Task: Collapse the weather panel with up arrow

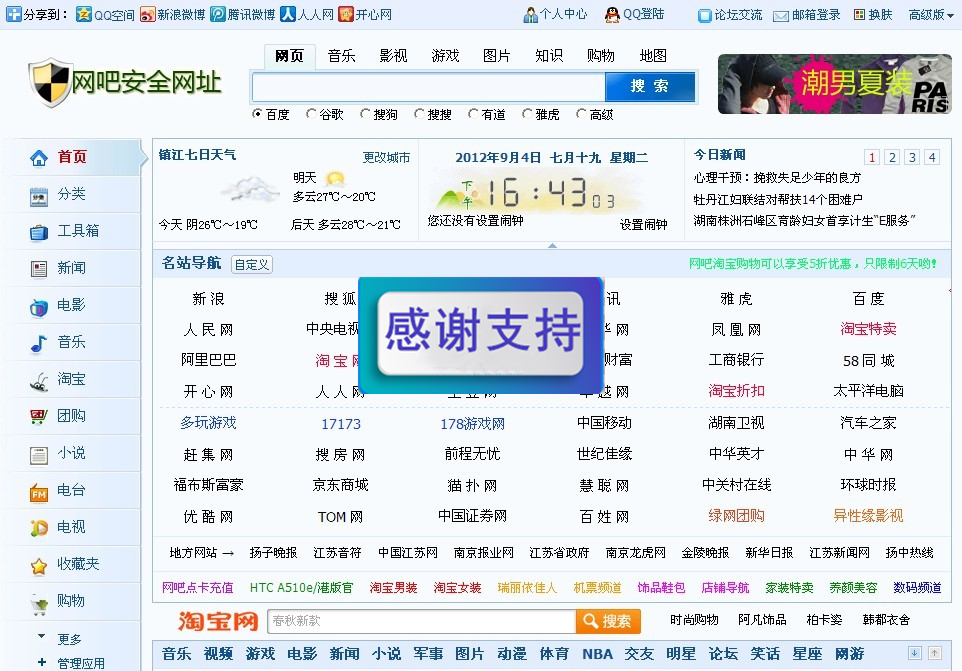Action: (552, 245)
